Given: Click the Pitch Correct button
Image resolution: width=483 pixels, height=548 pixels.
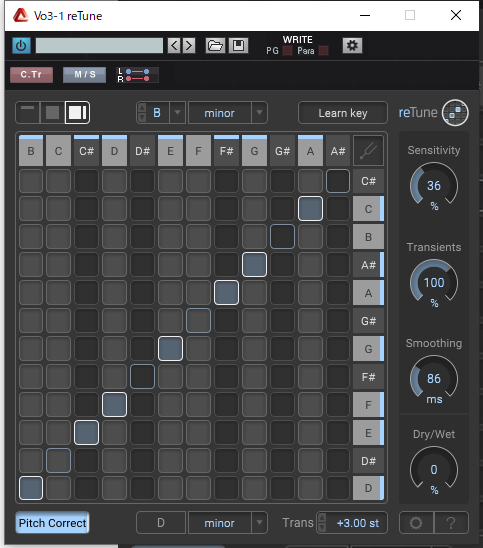Looking at the screenshot, I should [x=52, y=523].
